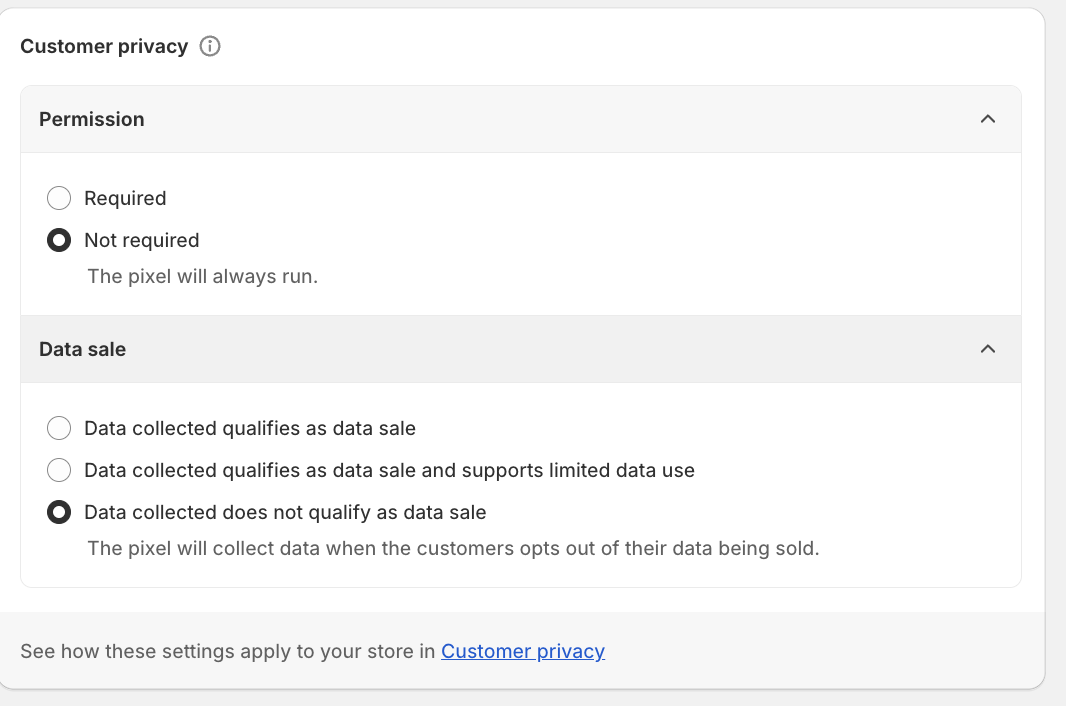1066x706 pixels.
Task: Select the limited data use radio circle
Action: [59, 470]
